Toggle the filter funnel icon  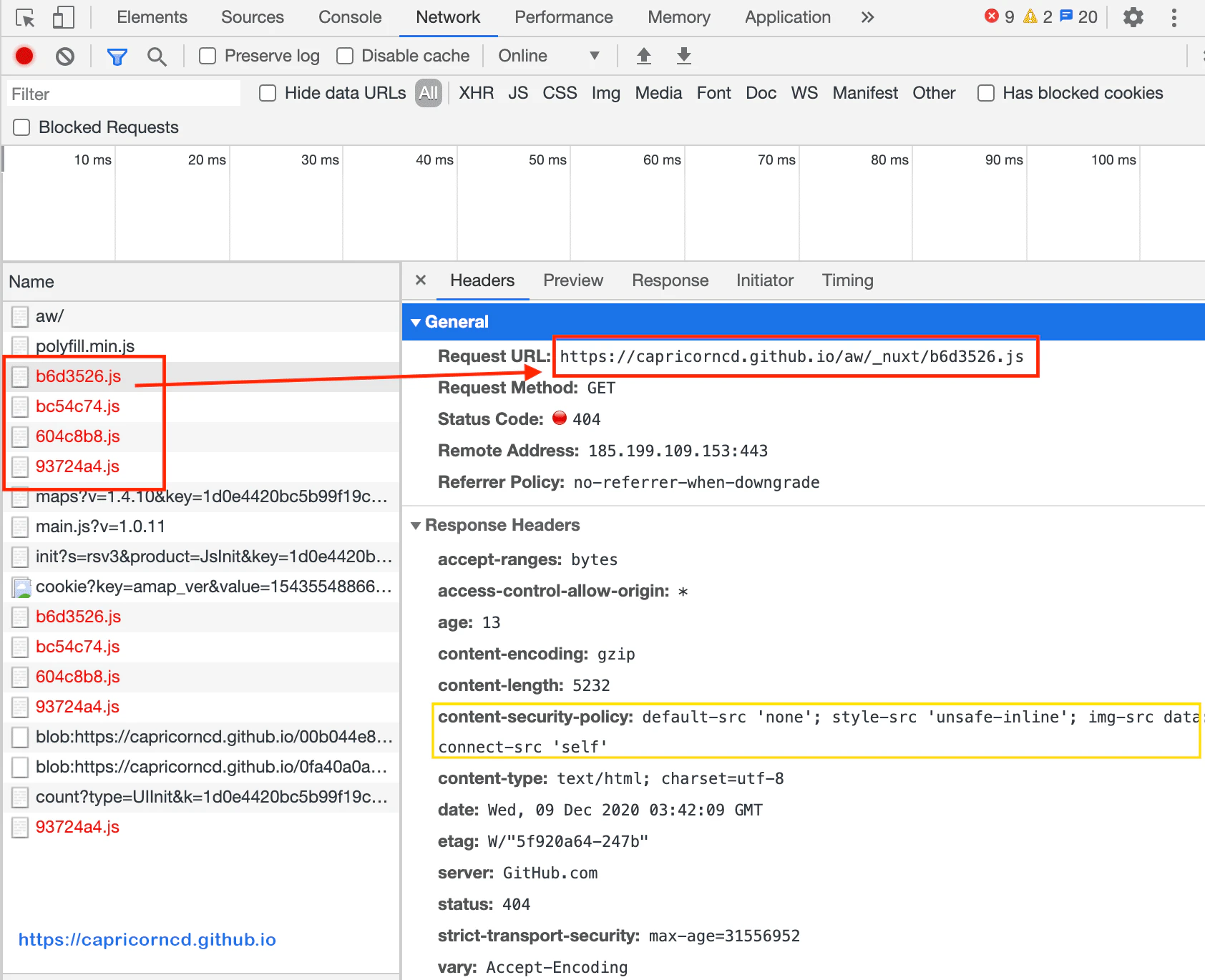point(117,56)
